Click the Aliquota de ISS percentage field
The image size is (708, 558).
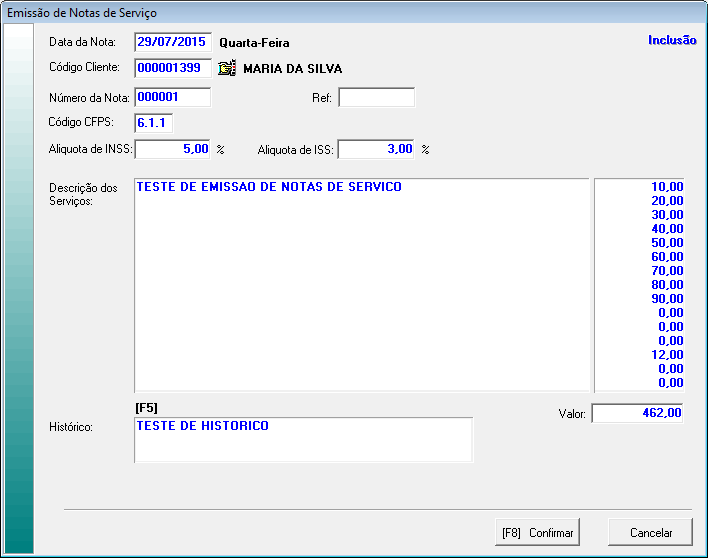[376, 149]
